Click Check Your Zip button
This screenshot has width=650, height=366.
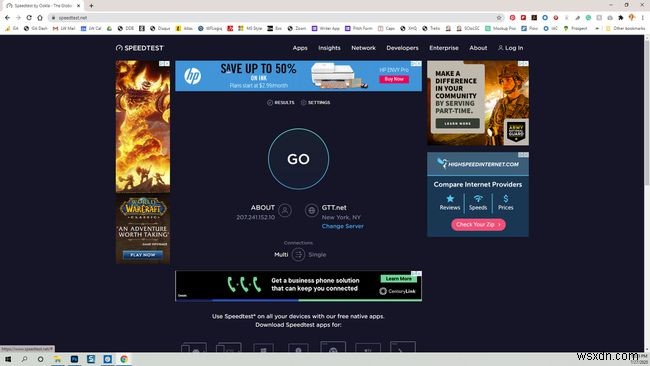pos(478,224)
